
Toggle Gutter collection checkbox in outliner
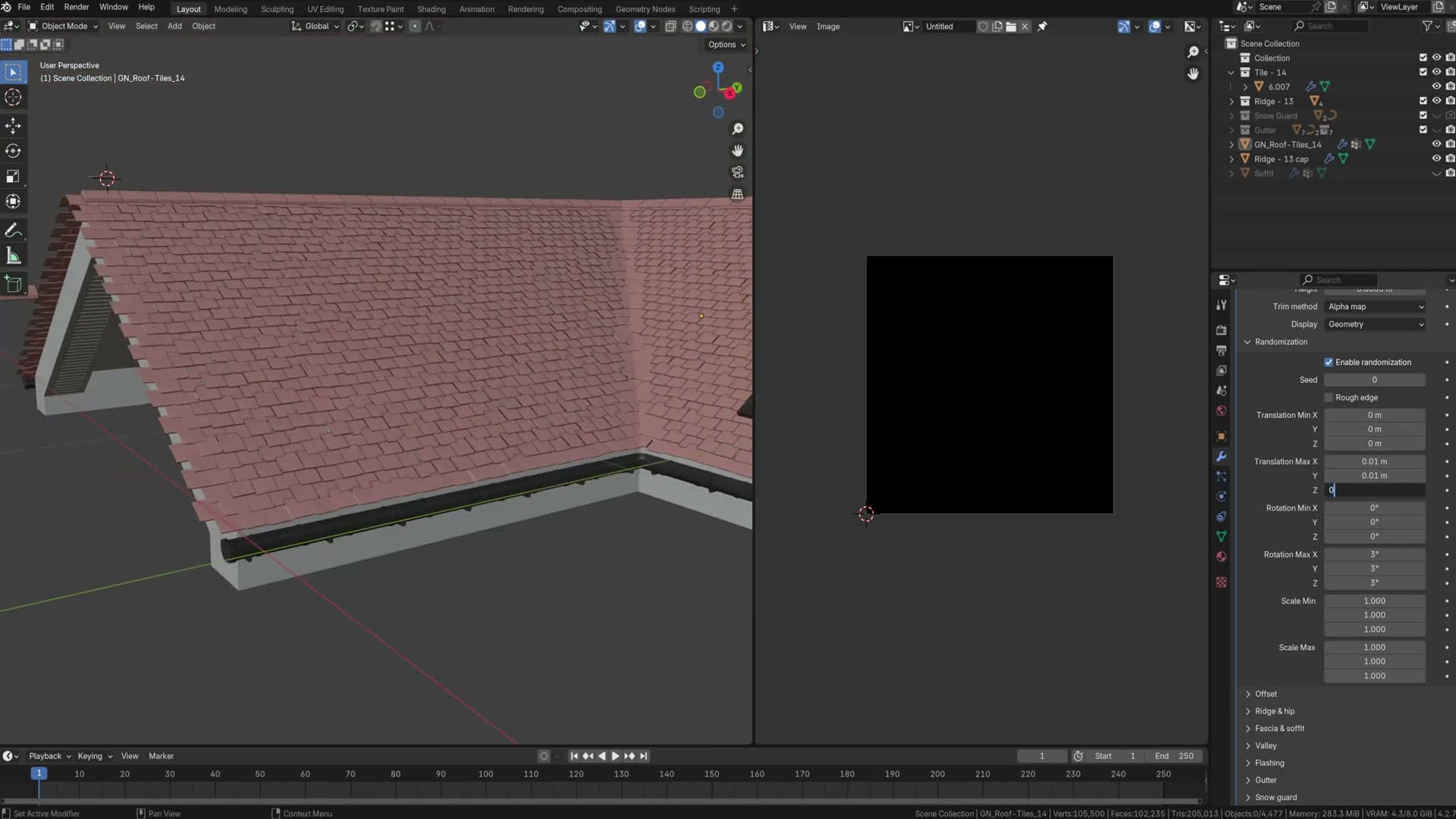tap(1423, 130)
